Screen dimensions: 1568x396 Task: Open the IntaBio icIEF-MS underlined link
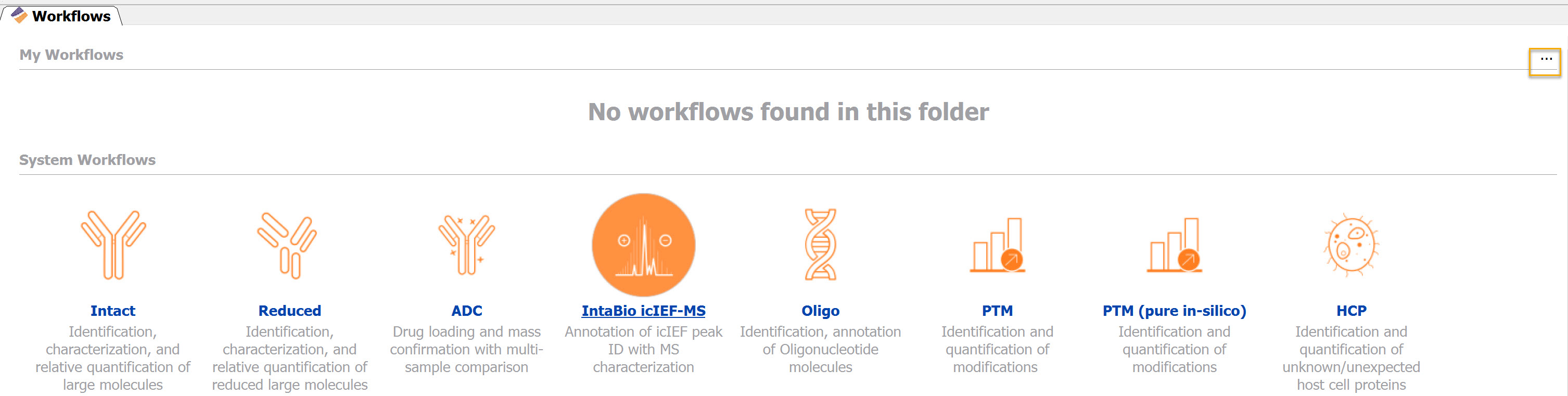643,311
